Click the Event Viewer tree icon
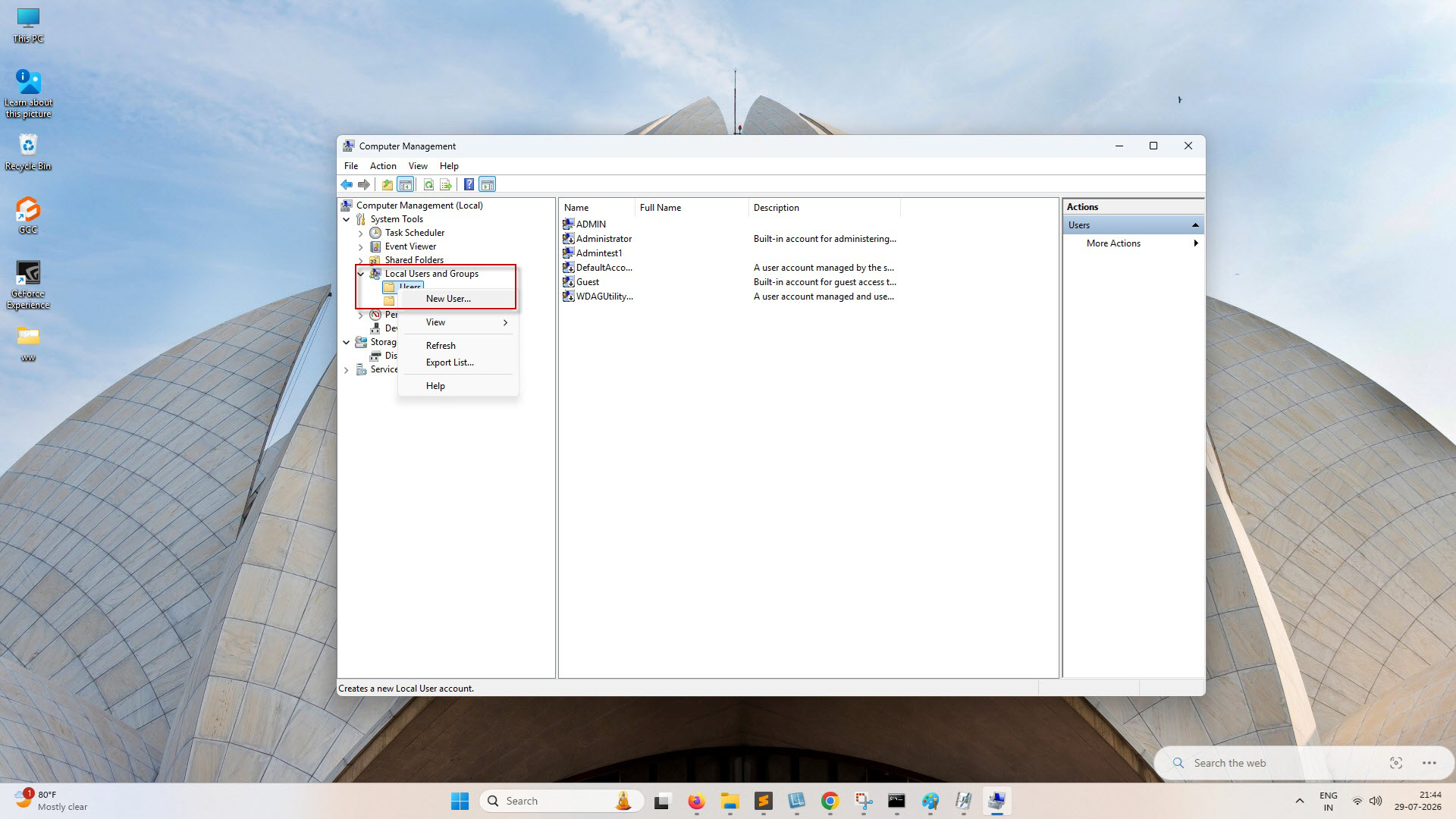 tap(375, 246)
